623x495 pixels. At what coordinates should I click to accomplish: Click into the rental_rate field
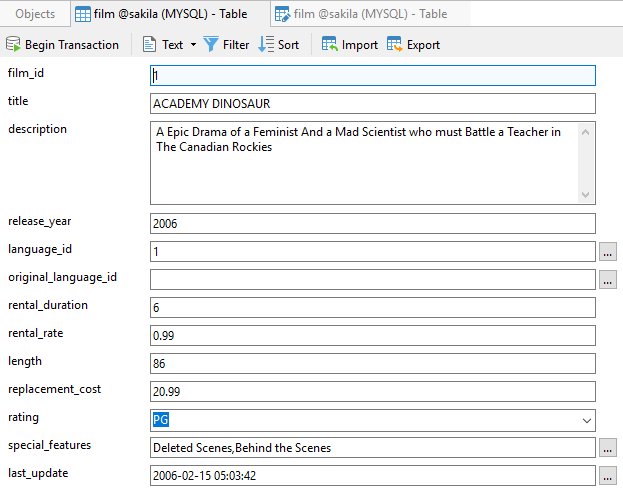click(373, 336)
